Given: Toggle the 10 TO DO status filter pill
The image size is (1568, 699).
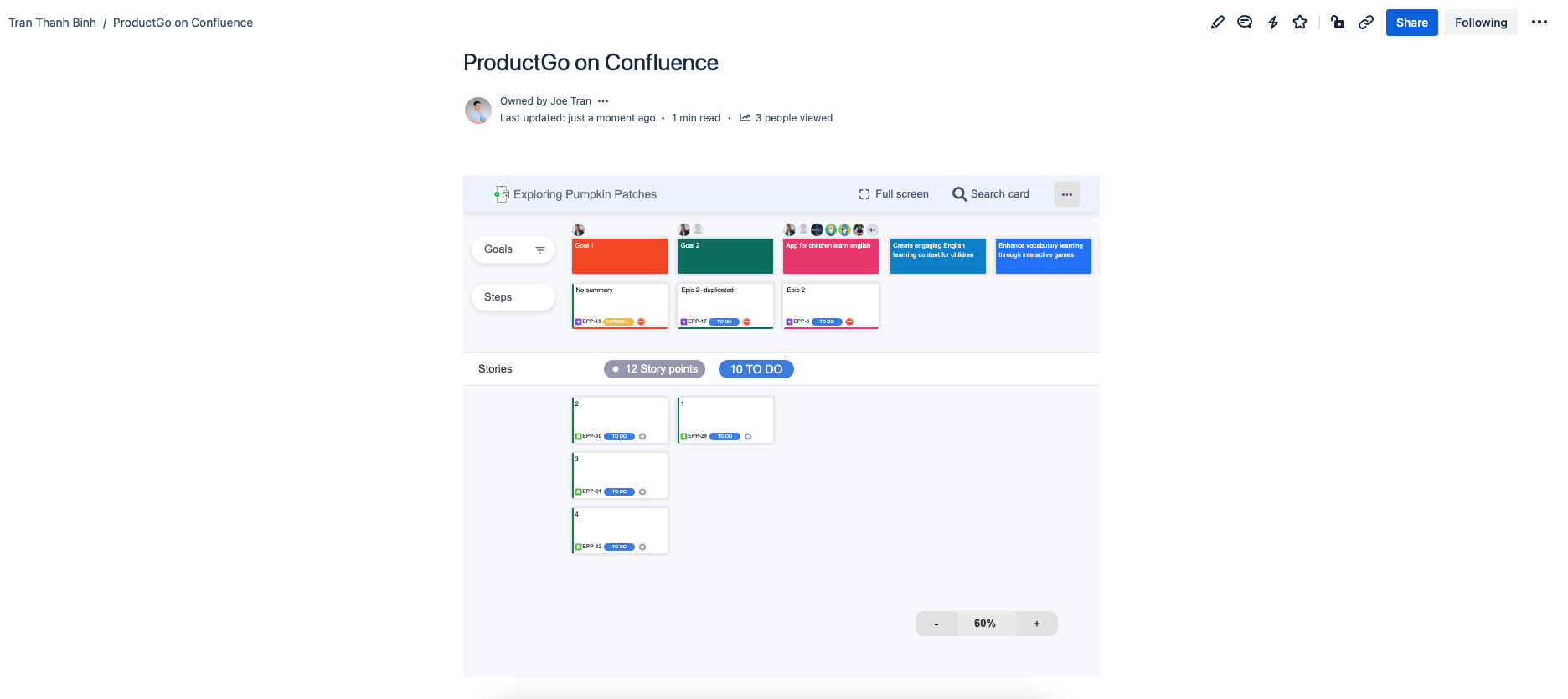Looking at the screenshot, I should coord(756,369).
